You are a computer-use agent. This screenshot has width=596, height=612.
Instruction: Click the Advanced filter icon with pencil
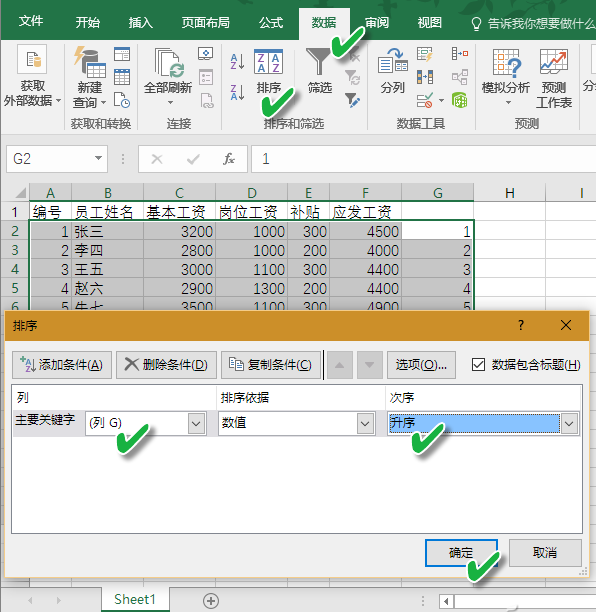click(352, 100)
